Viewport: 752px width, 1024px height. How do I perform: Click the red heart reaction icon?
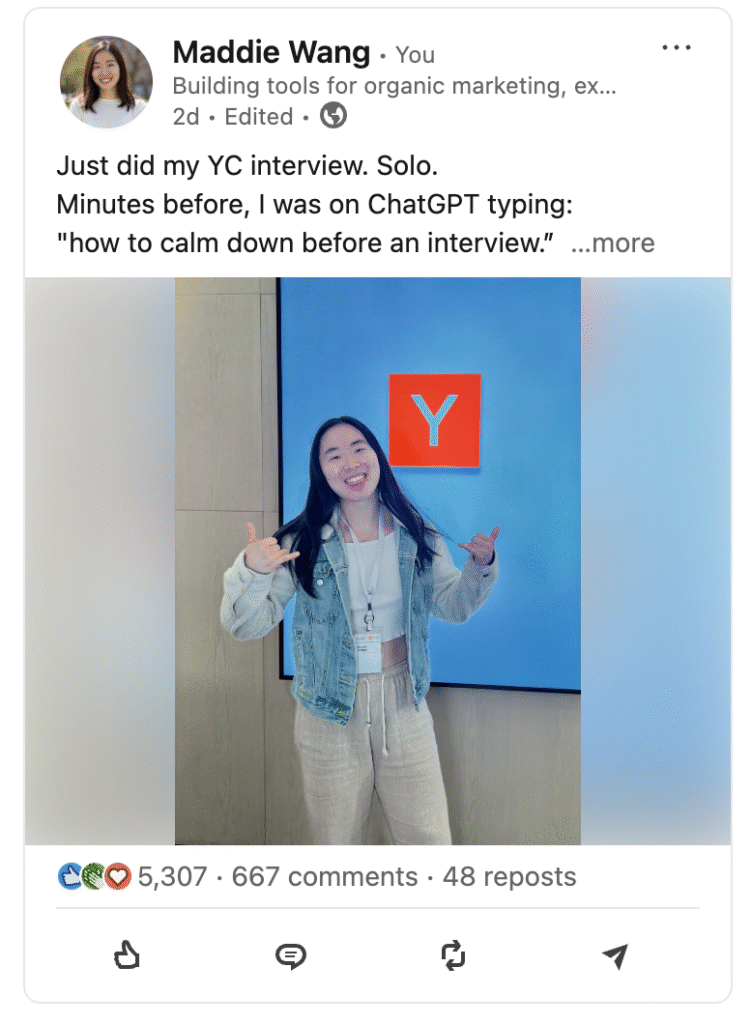tap(118, 876)
